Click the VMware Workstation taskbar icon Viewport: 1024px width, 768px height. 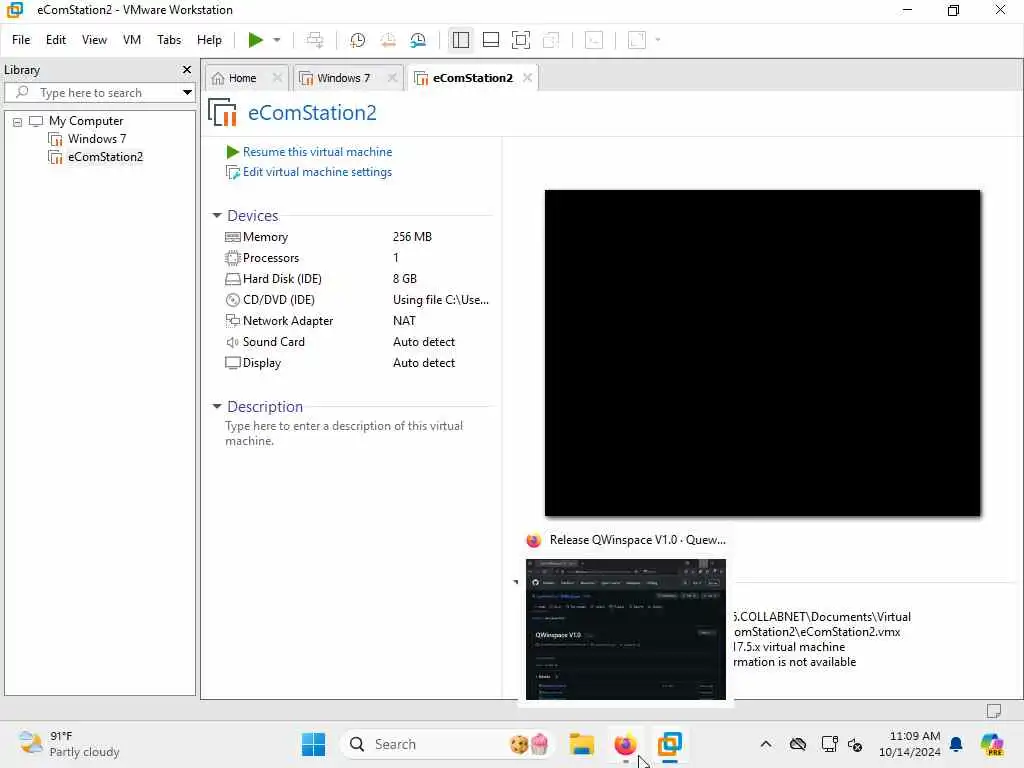coord(669,744)
